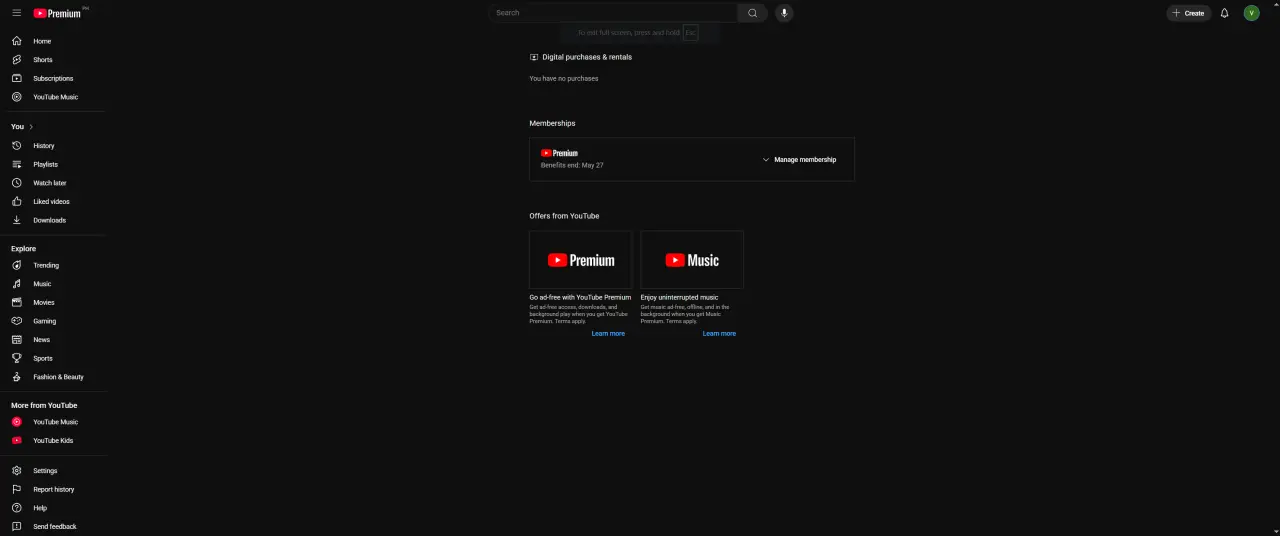Screen dimensions: 1280x536
Task: Click the Subscriptions icon
Action: (16, 78)
